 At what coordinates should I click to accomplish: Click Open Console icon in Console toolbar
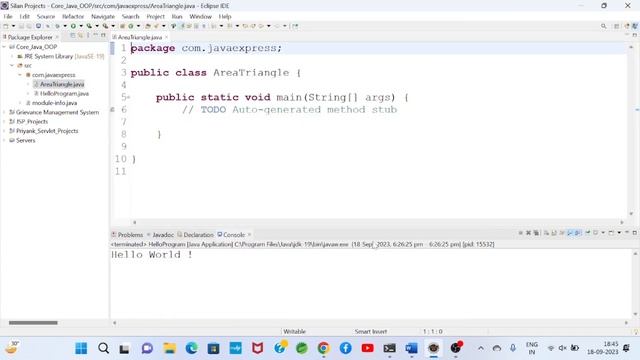pos(611,233)
